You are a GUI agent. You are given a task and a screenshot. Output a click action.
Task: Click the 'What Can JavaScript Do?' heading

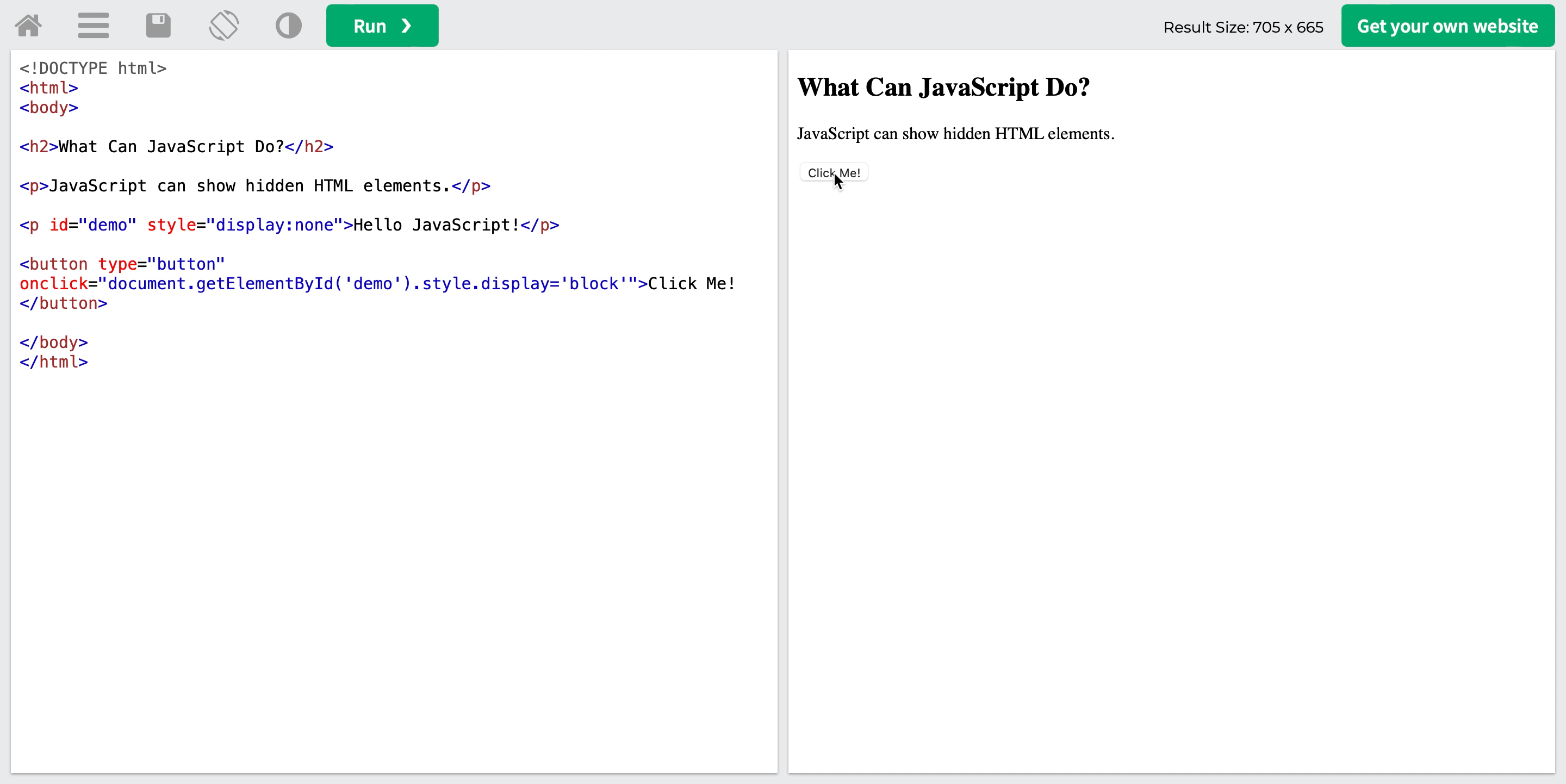pyautogui.click(x=943, y=88)
